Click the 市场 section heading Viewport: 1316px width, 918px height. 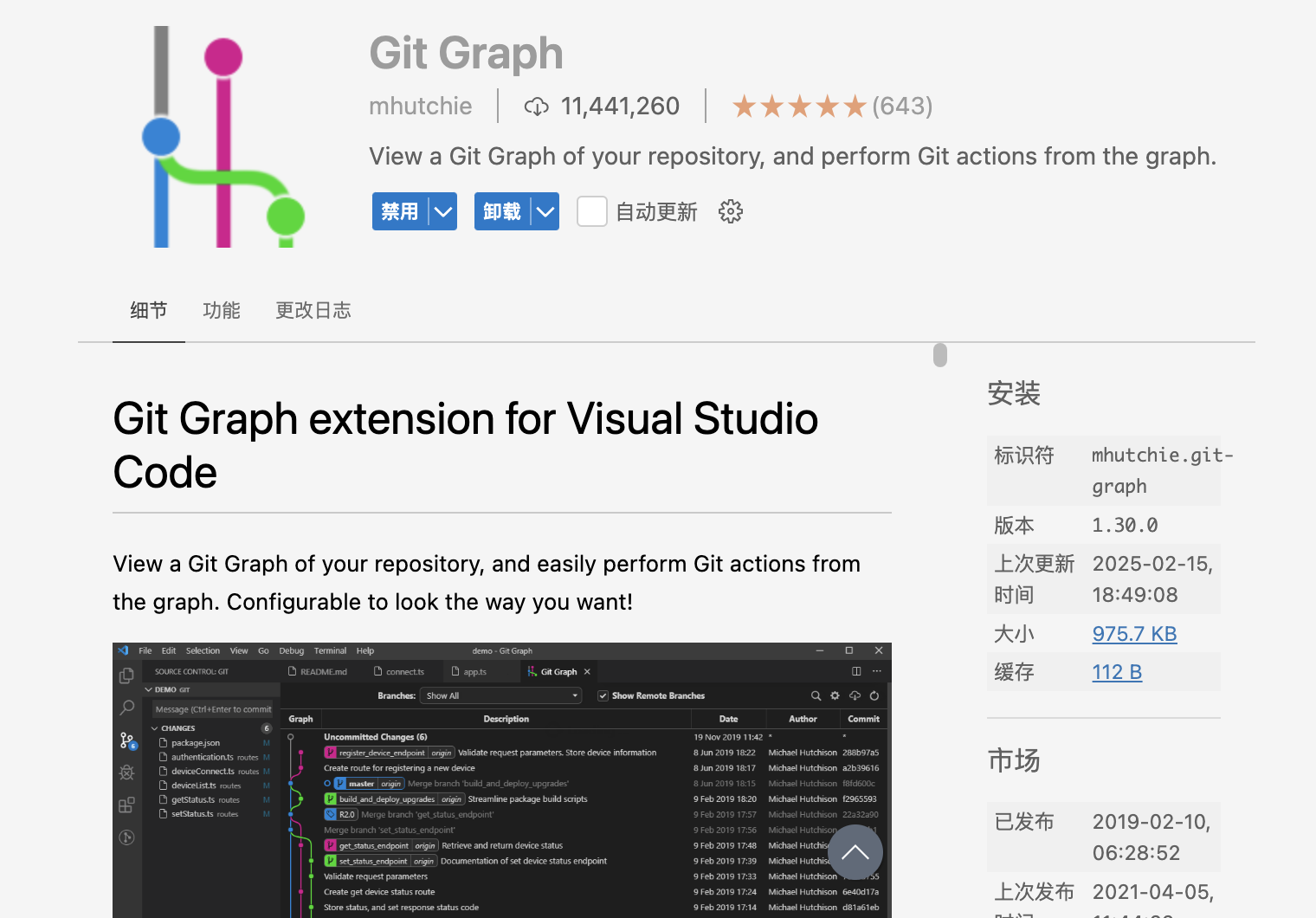pyautogui.click(x=1014, y=761)
